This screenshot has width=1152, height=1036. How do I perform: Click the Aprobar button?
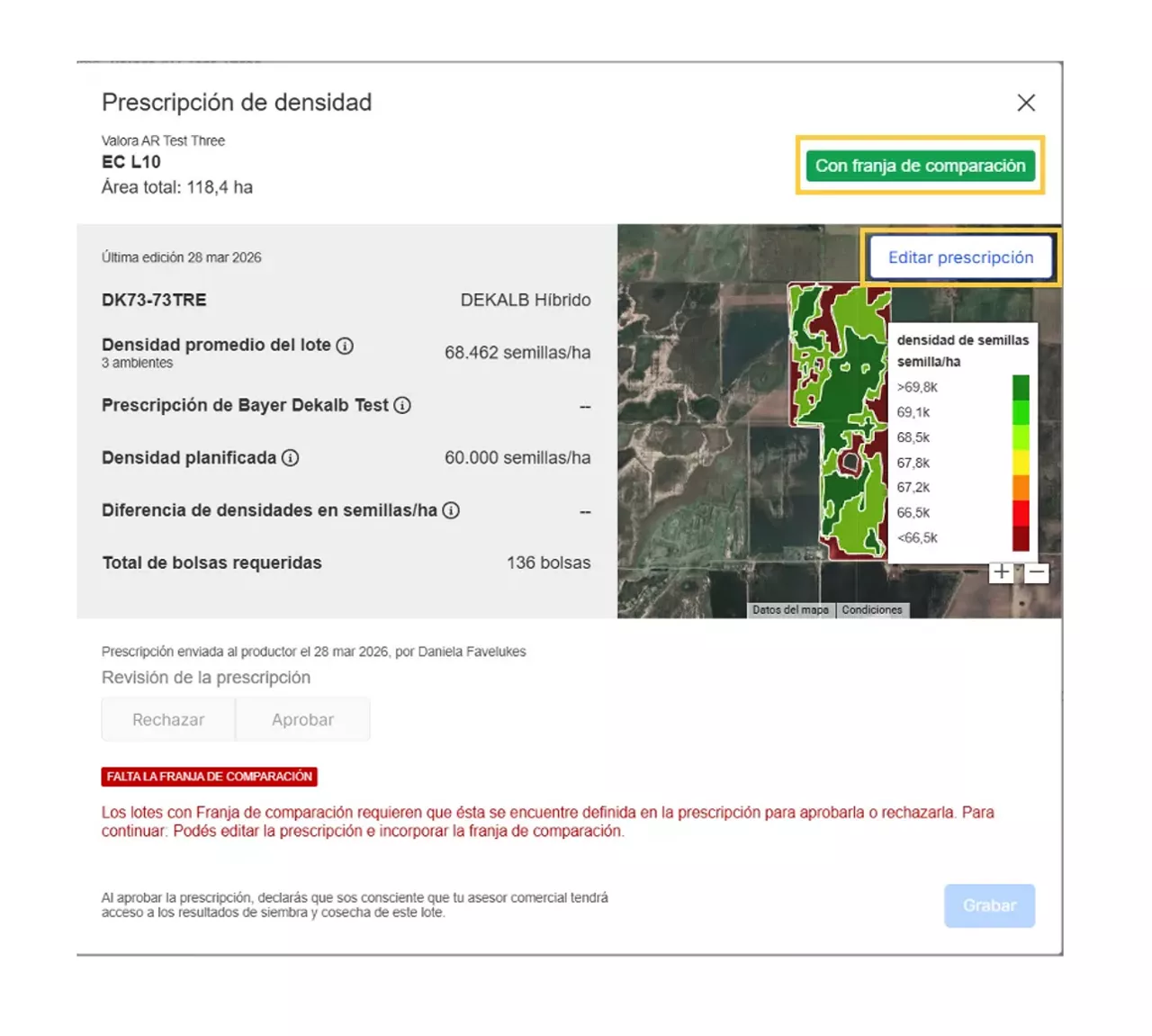(x=302, y=719)
